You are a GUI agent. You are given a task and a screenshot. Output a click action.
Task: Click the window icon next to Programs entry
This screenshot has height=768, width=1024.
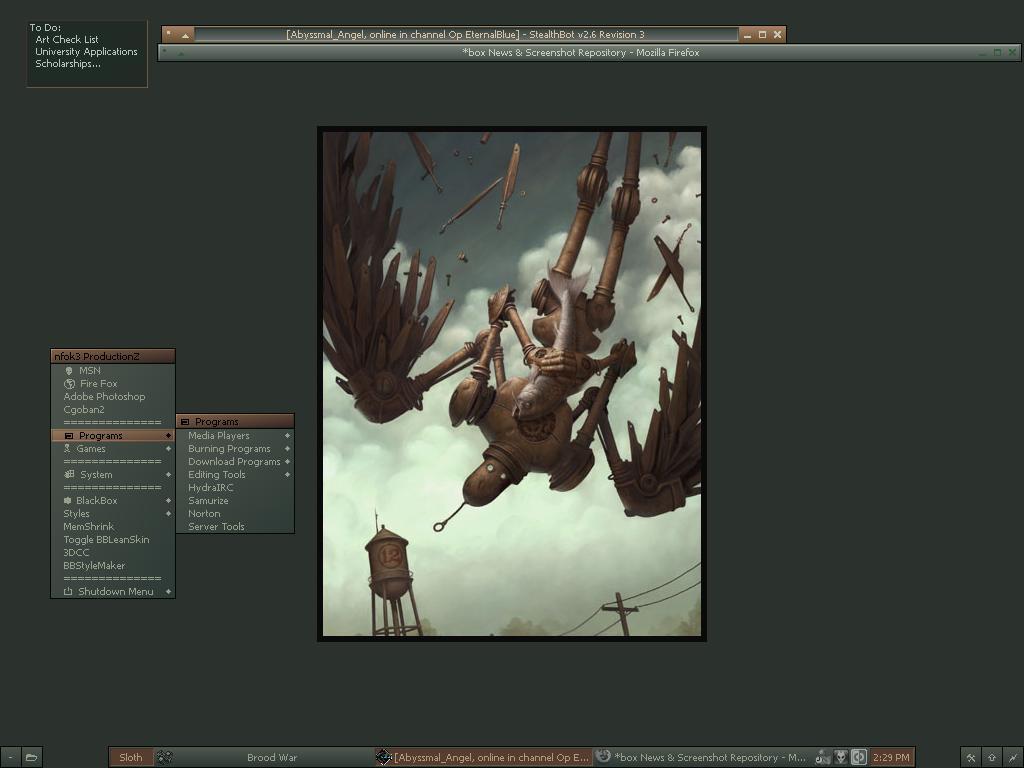(69, 436)
